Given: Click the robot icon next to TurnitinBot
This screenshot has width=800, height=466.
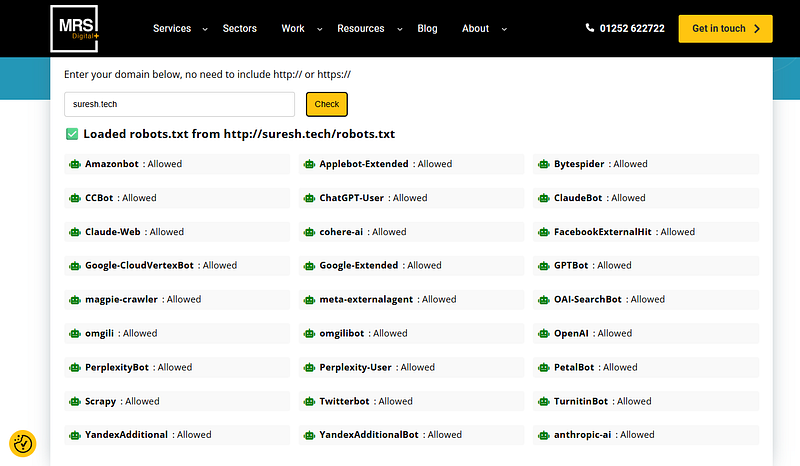Looking at the screenshot, I should pos(544,402).
